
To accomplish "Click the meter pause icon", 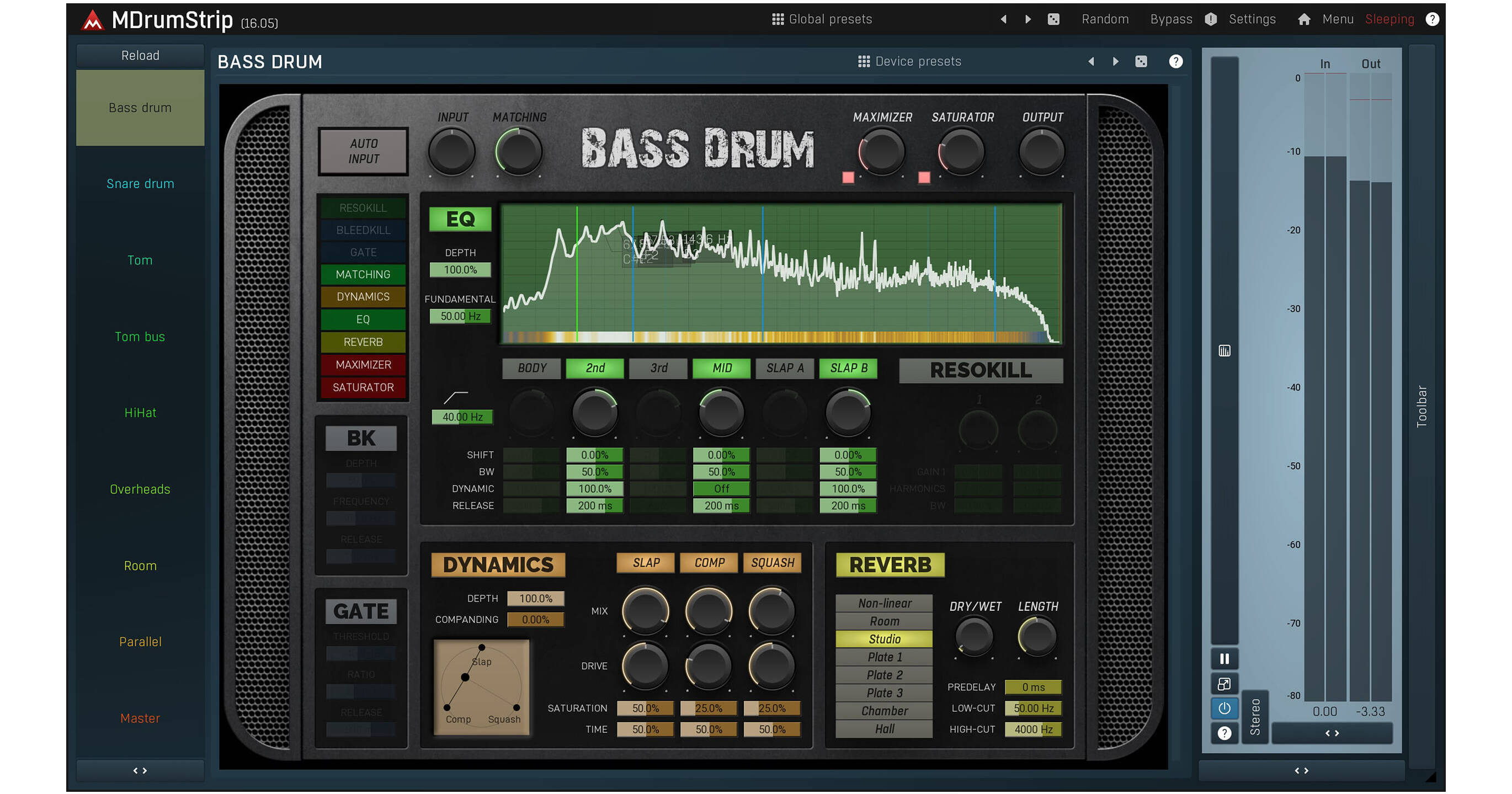I will (x=1224, y=658).
